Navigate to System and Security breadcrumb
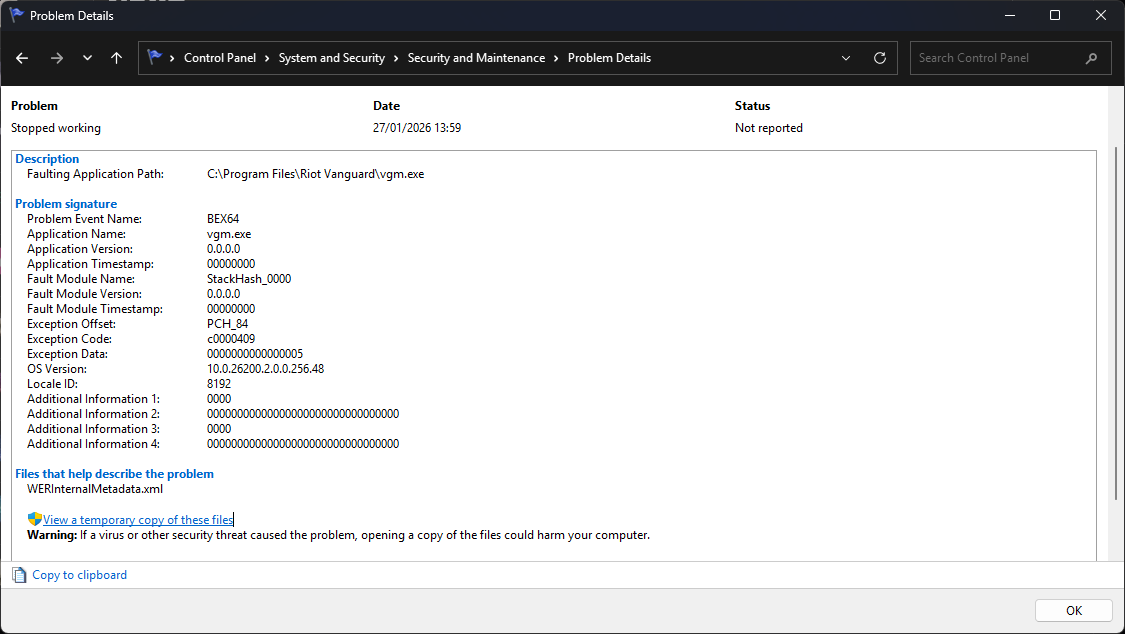Viewport: 1125px width, 634px height. [x=331, y=58]
